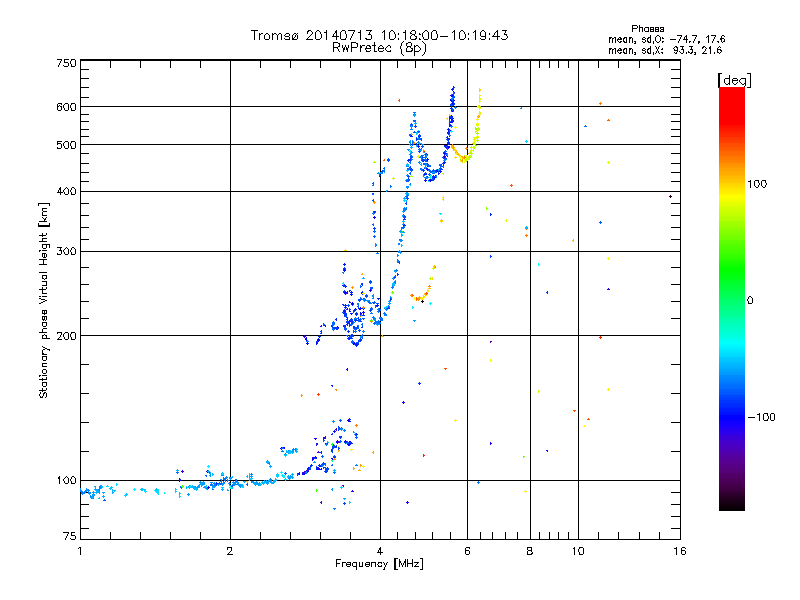This screenshot has height=600, width=800.
Task: Click the '100' y-axis tick label
Action: pos(66,480)
